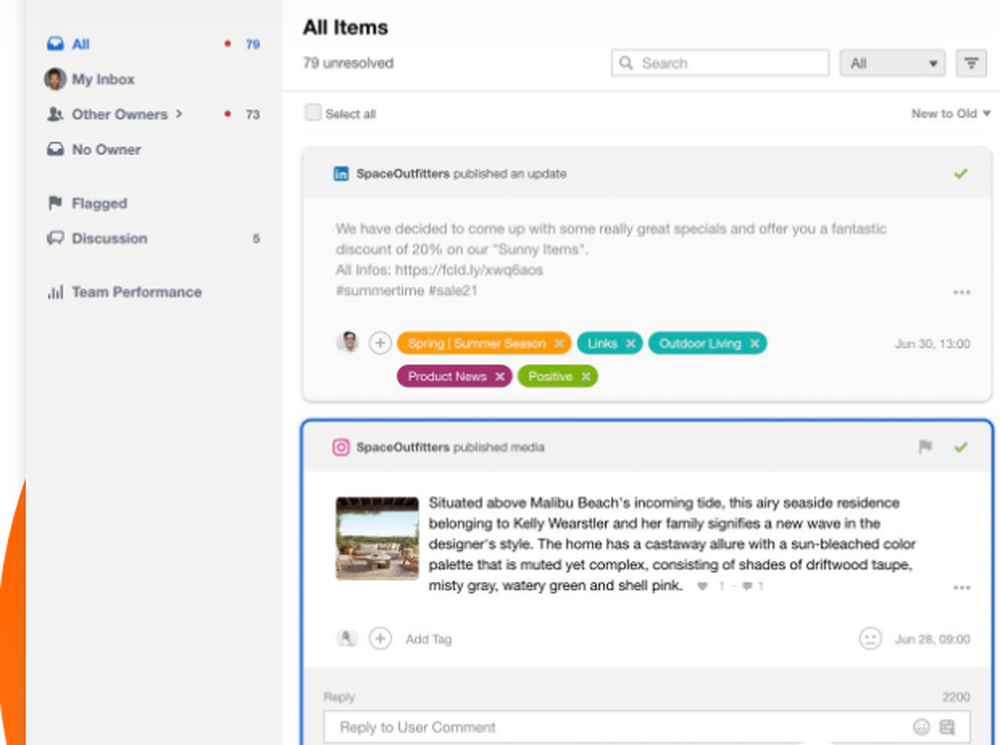Open the All filter dropdown
1000x745 pixels.
tap(892, 63)
